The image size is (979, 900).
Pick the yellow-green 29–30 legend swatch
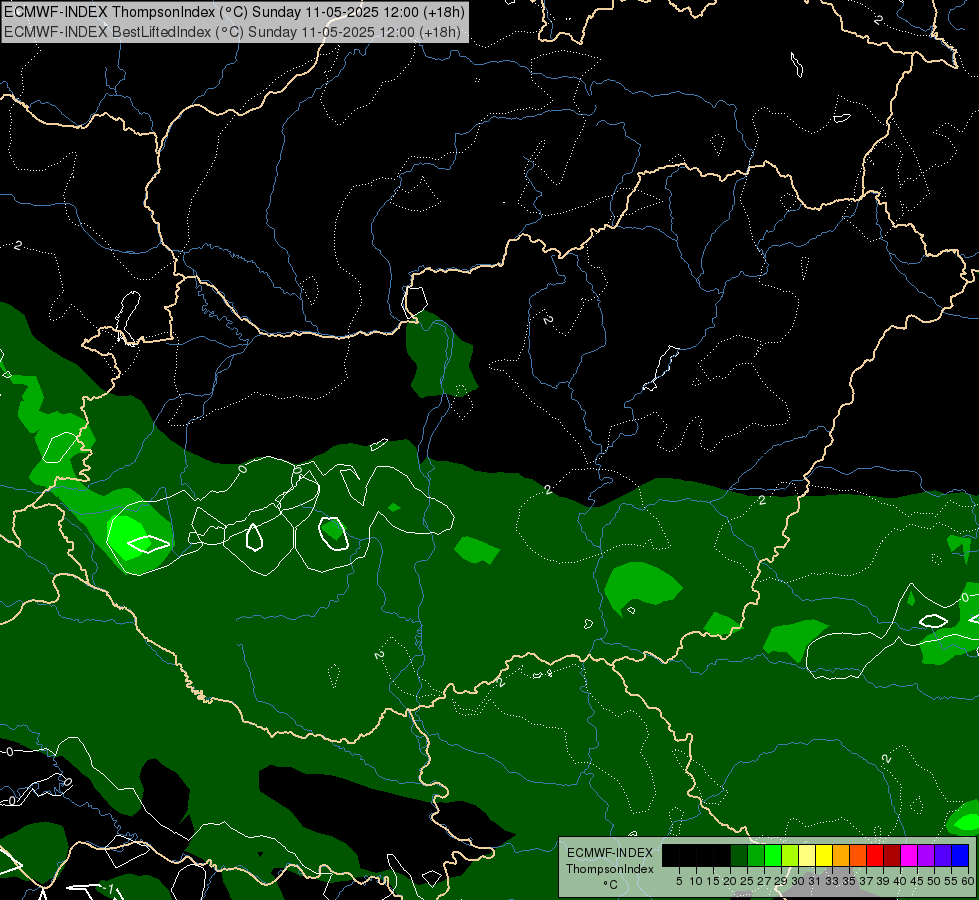pos(790,855)
